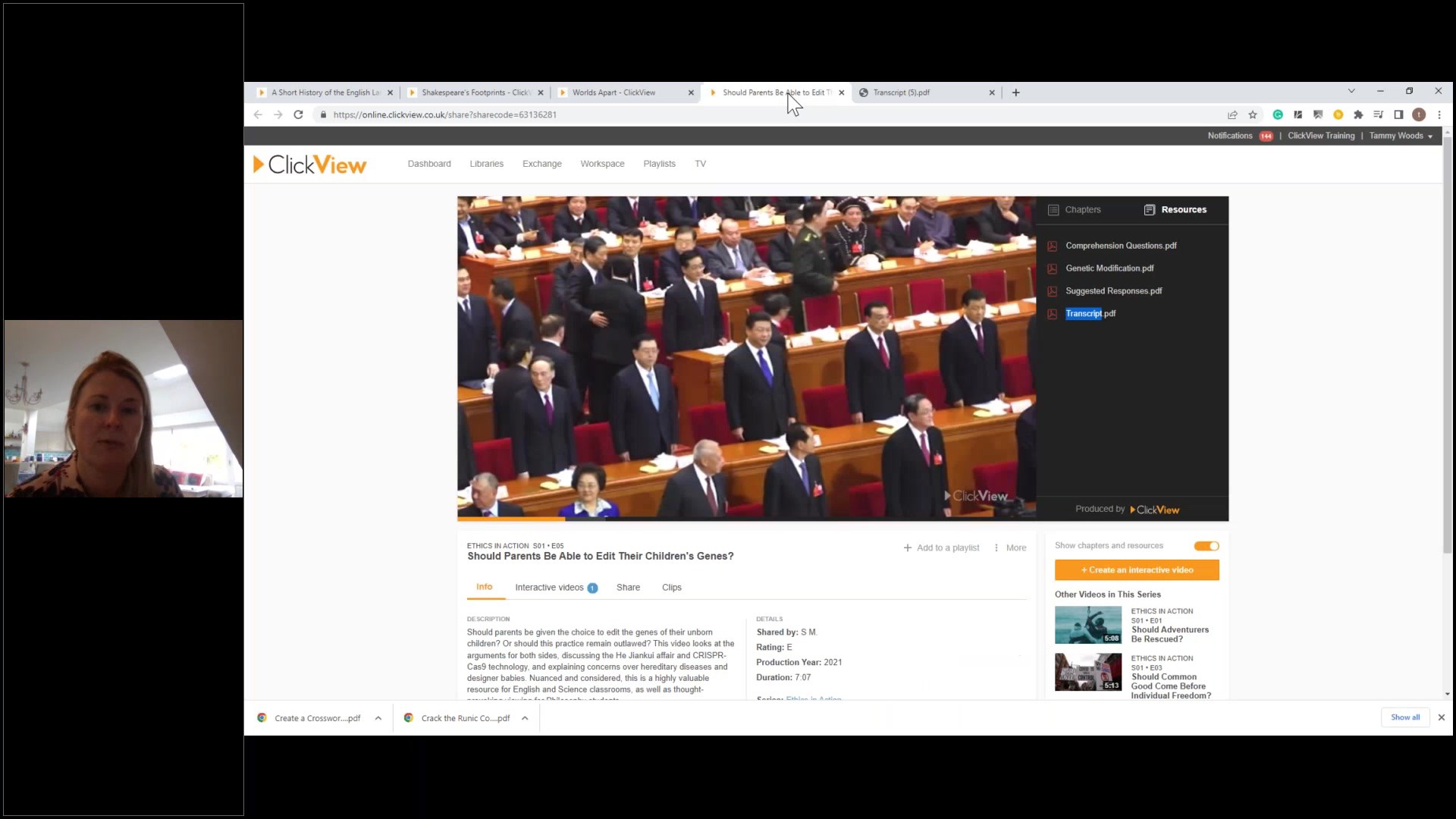Open the tab search chevron
The height and width of the screenshot is (819, 1456).
[1351, 91]
